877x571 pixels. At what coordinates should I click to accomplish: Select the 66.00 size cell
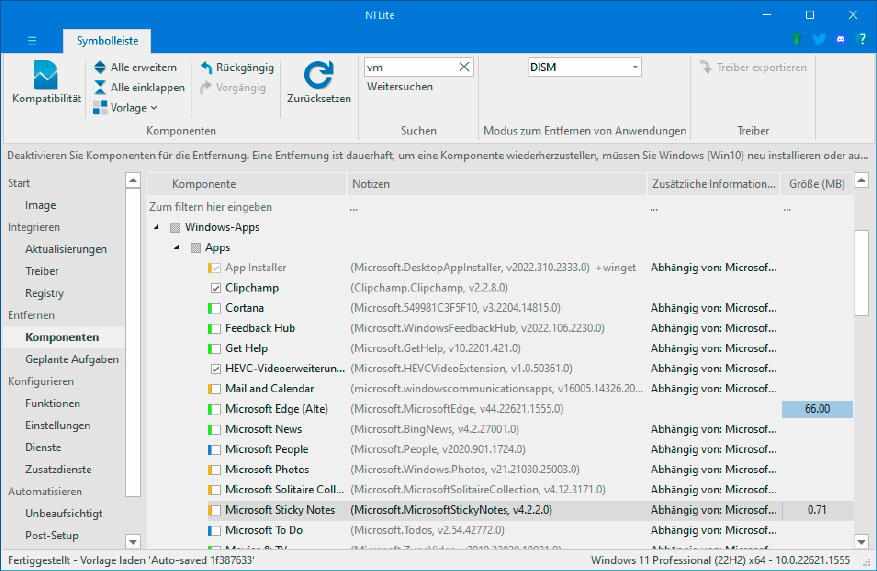pos(817,409)
